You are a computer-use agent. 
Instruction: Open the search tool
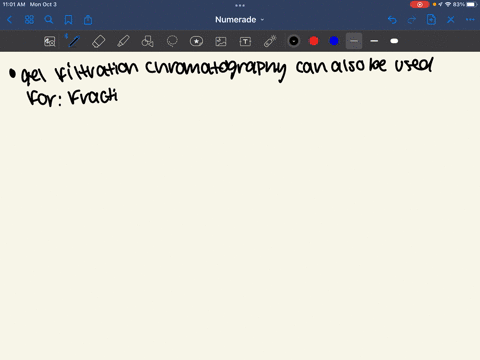tap(49, 20)
